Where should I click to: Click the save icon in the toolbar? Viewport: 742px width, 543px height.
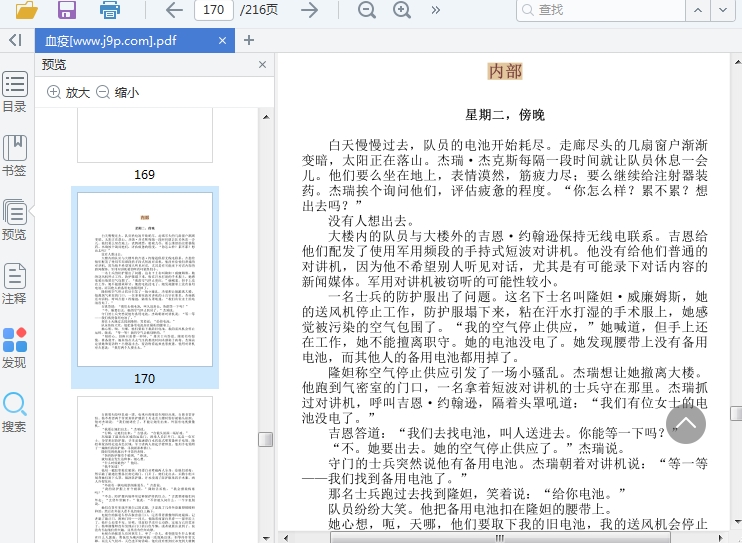coord(67,10)
